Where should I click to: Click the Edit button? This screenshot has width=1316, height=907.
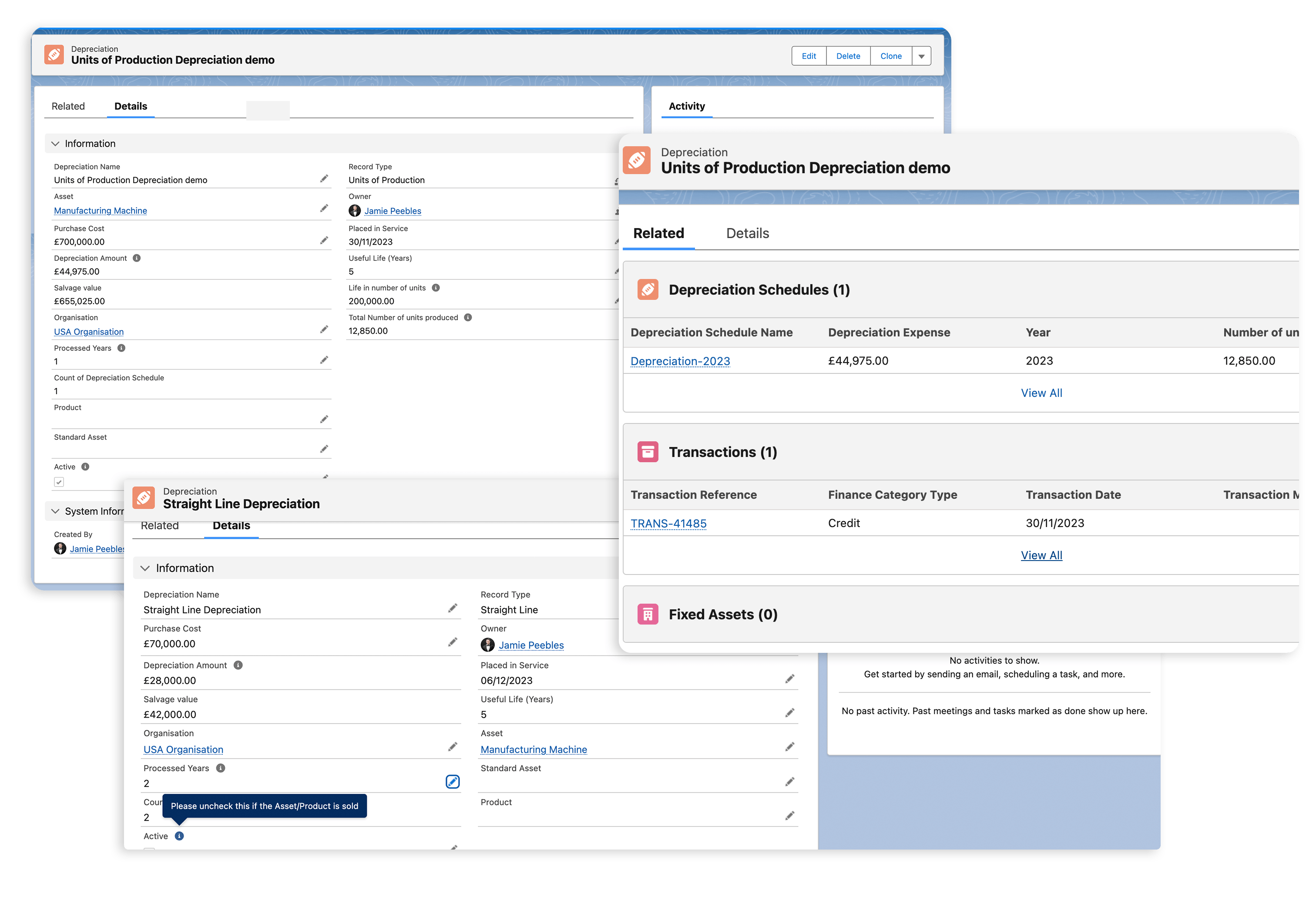click(x=809, y=56)
